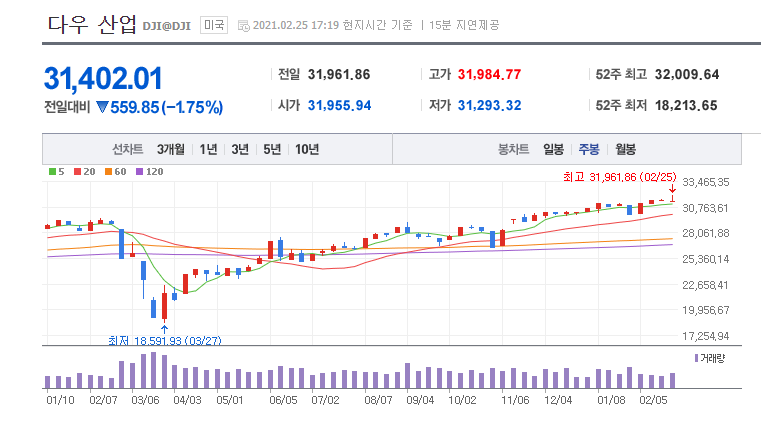This screenshot has width=761, height=421.
Task: Switch line chart to 5년 range
Action: click(x=272, y=149)
